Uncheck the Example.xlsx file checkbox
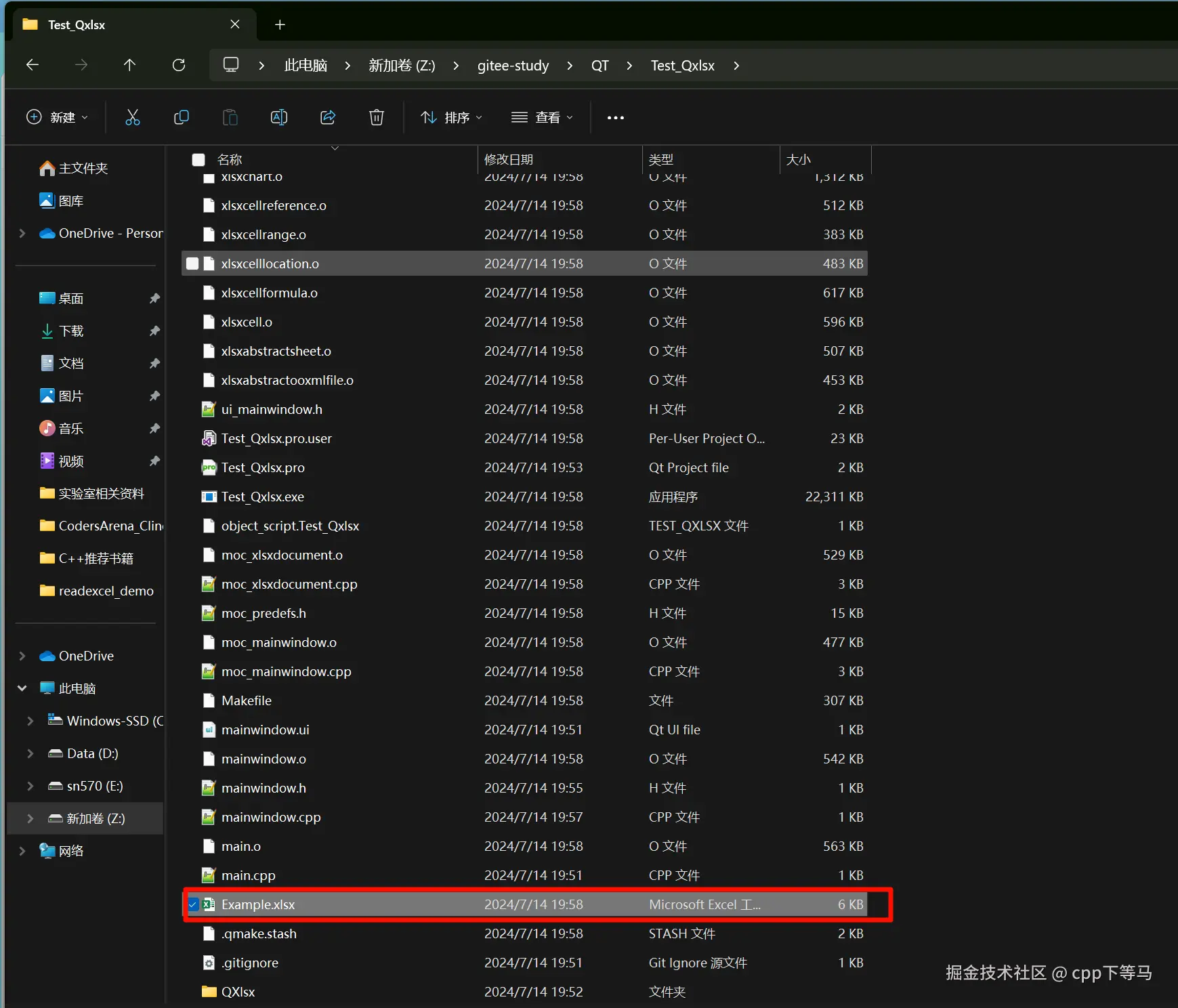The height and width of the screenshot is (1008, 1178). pyautogui.click(x=193, y=904)
